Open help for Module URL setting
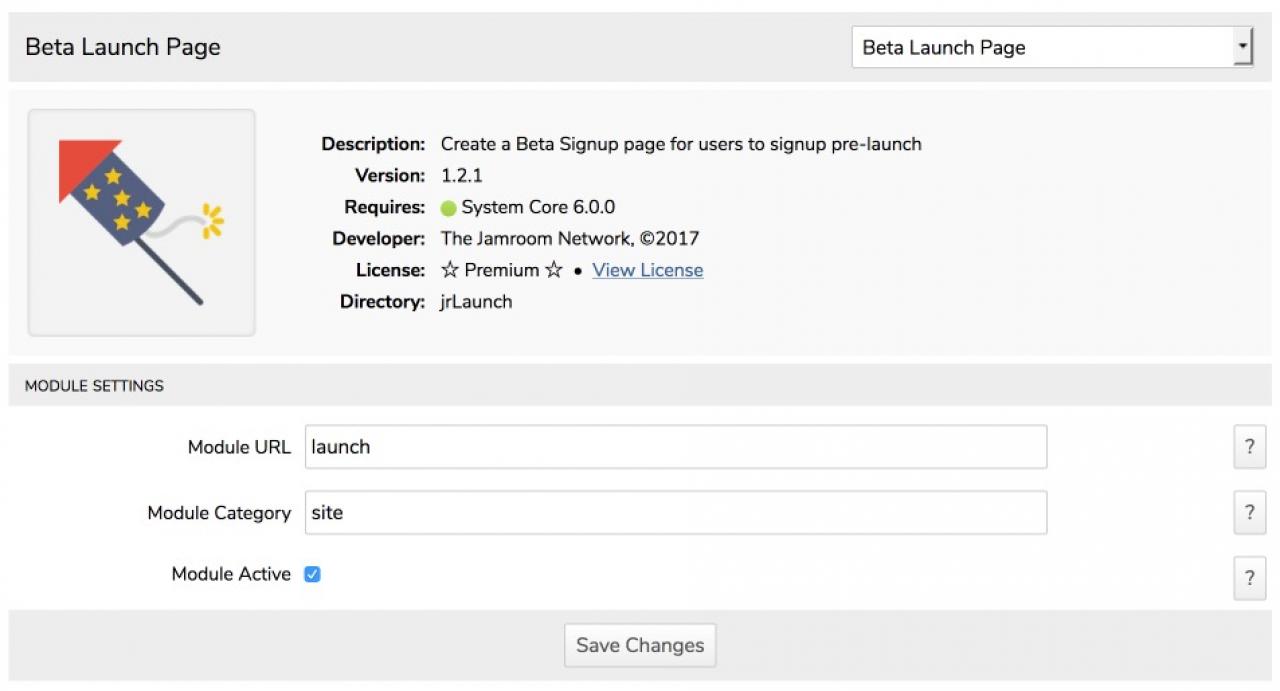The width and height of the screenshot is (1280, 691). coord(1249,447)
